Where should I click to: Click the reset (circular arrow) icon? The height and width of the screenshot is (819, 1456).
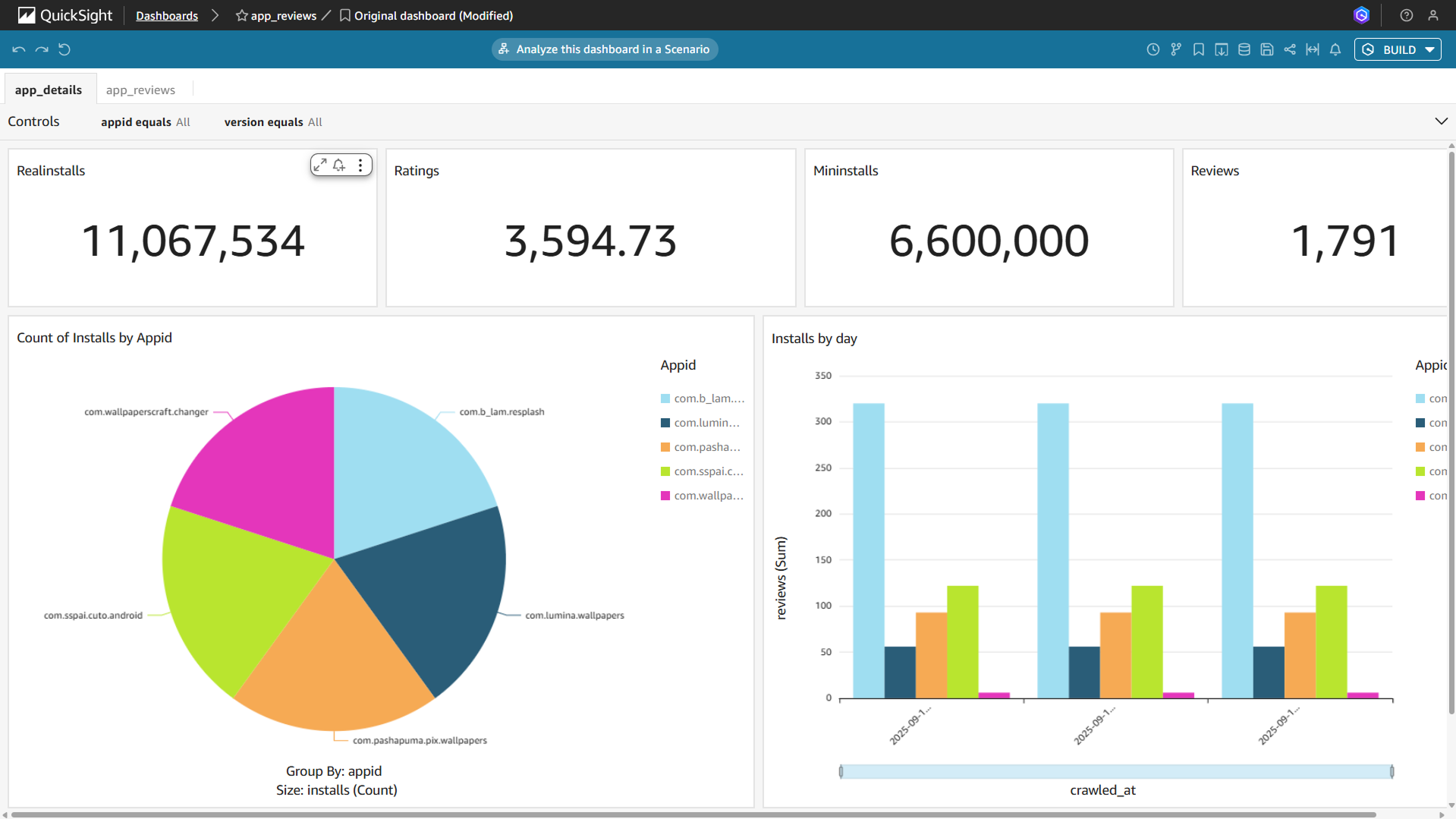[x=64, y=49]
